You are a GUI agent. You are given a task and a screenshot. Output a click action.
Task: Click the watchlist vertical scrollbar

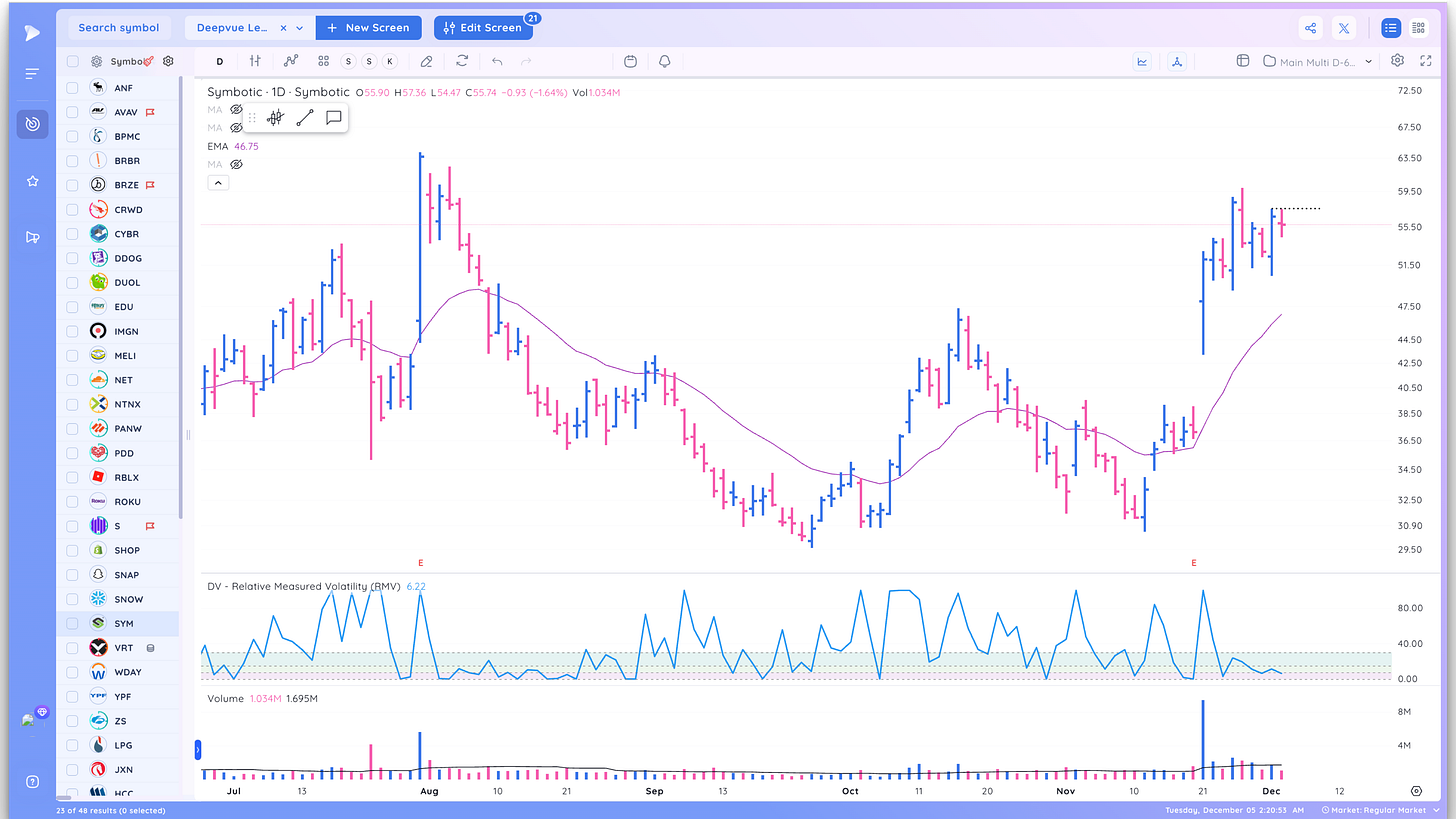[181, 298]
